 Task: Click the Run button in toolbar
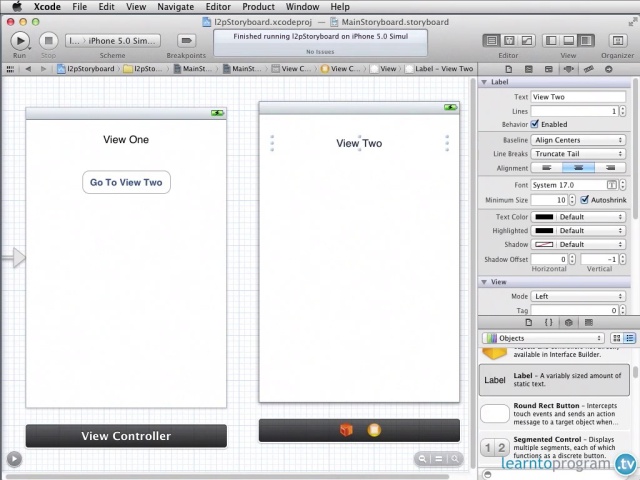pos(20,41)
